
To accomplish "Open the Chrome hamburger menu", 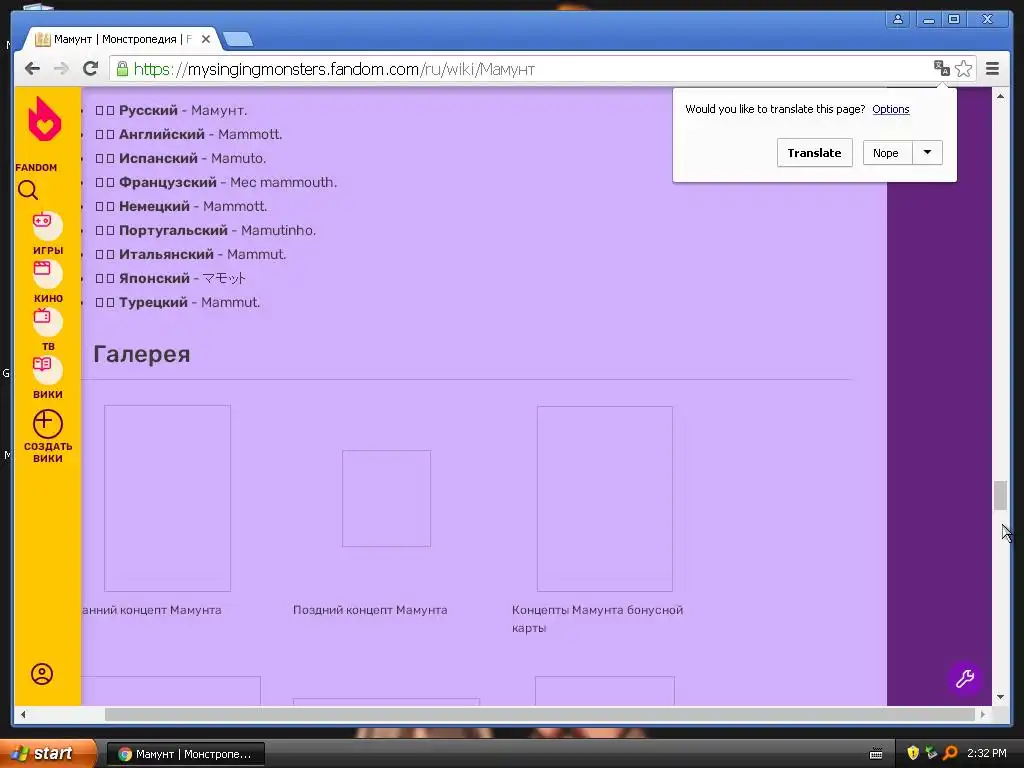I will (x=992, y=69).
